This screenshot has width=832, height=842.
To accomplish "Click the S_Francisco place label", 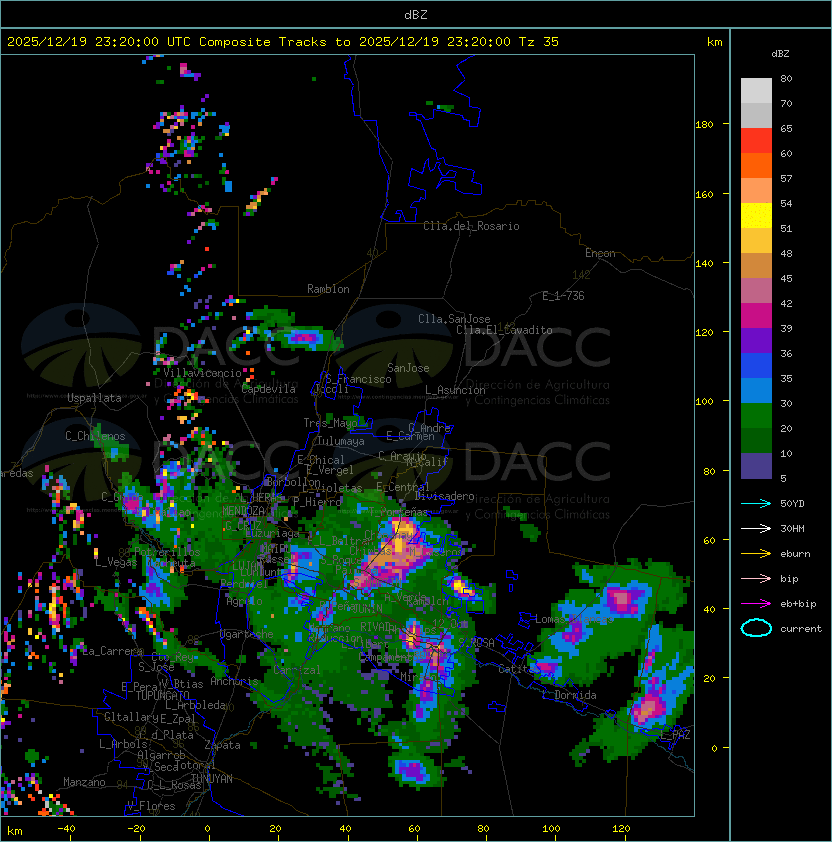I will point(358,379).
